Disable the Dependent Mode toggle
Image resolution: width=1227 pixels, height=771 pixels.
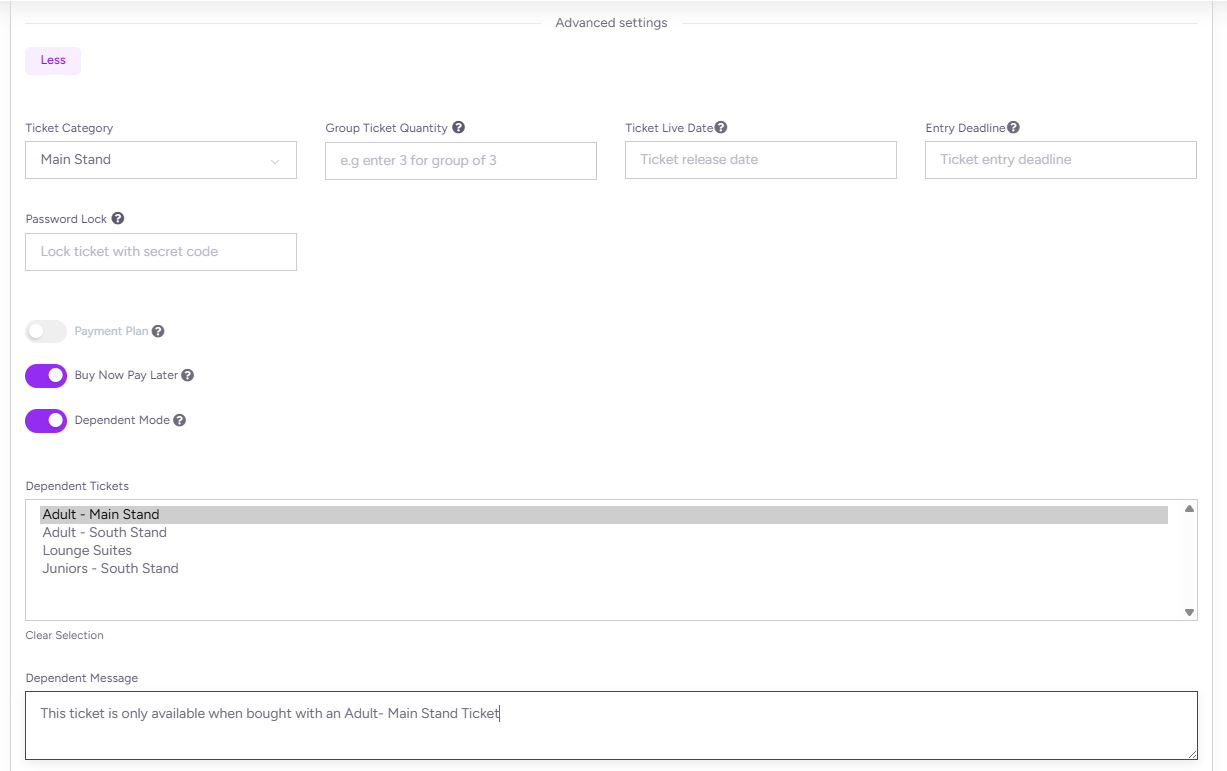tap(46, 421)
